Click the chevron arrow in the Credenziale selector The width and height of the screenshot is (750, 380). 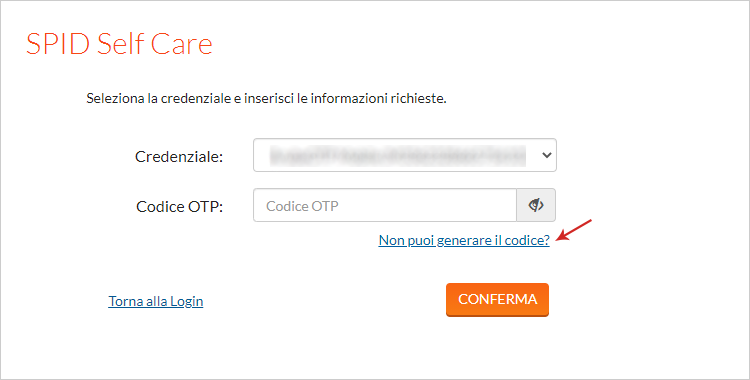547,155
